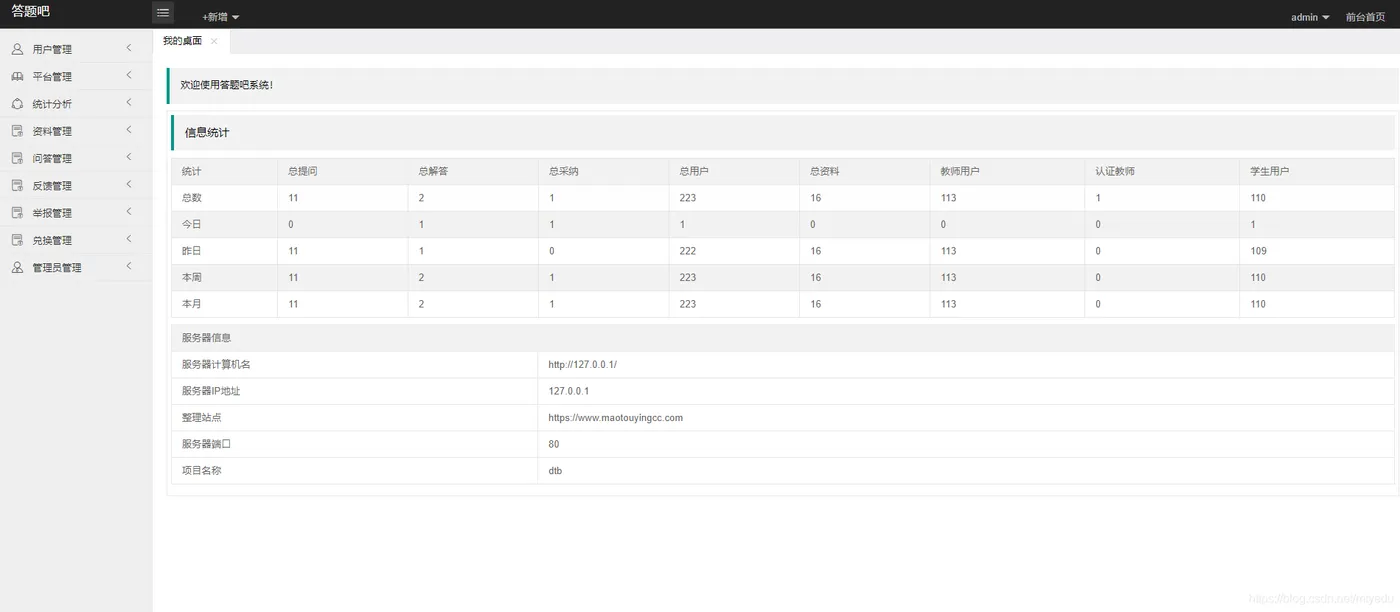Click the 服务器信息 section header
Screen dimensions: 1400x612
click(207, 338)
